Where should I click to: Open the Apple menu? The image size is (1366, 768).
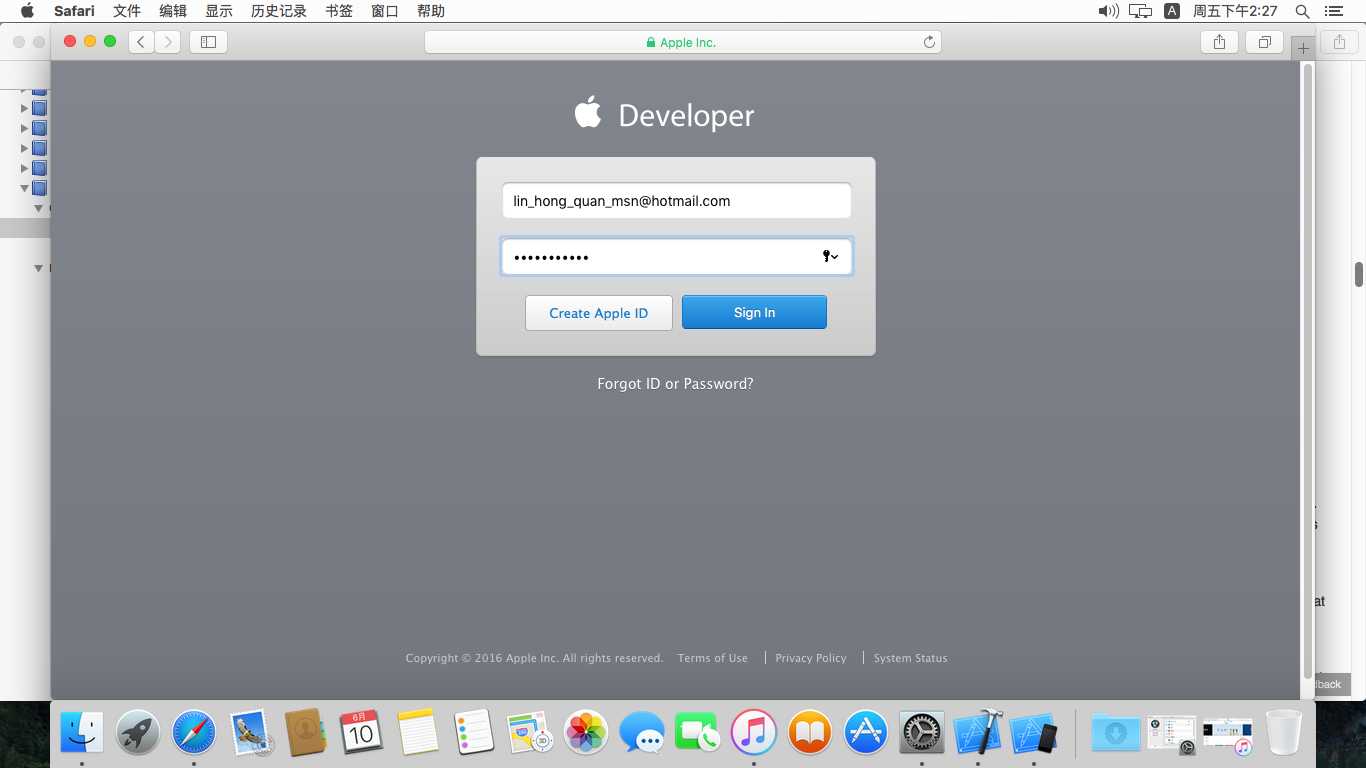(27, 11)
